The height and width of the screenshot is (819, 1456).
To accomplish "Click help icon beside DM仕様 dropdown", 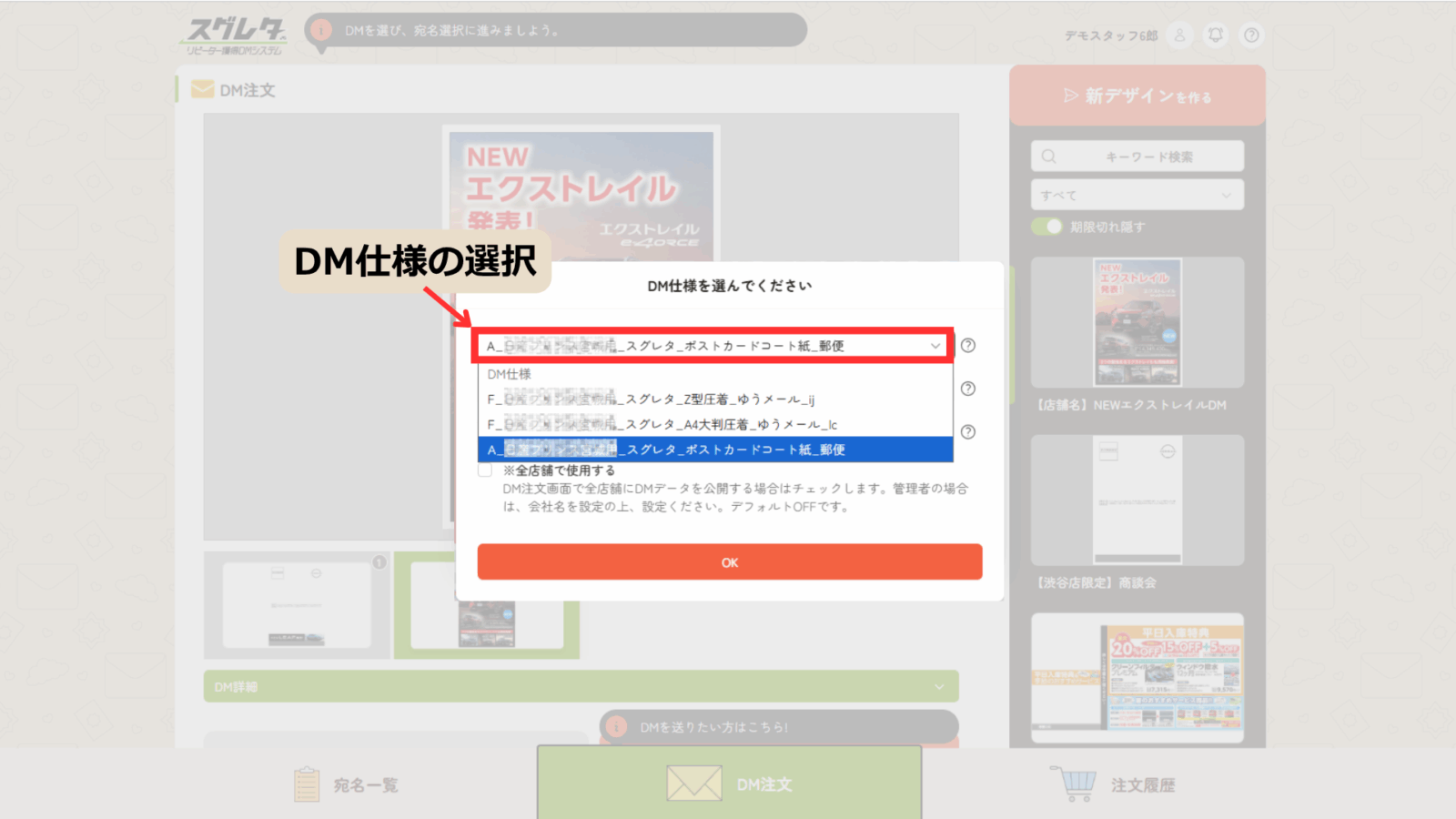I will click(x=968, y=346).
